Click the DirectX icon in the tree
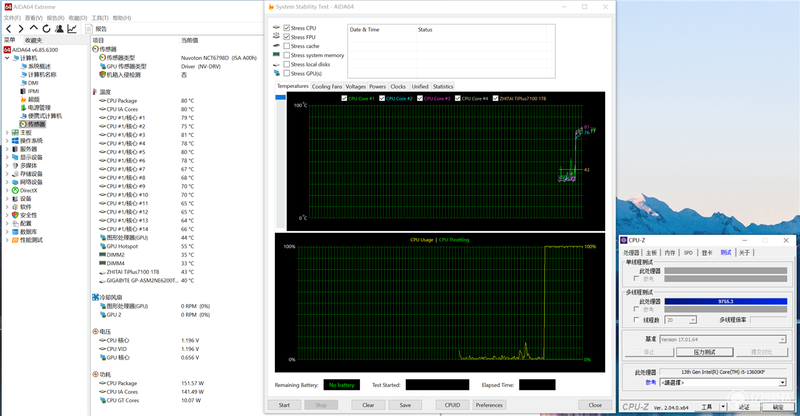Viewport: 800px width, 416px height. 15,190
